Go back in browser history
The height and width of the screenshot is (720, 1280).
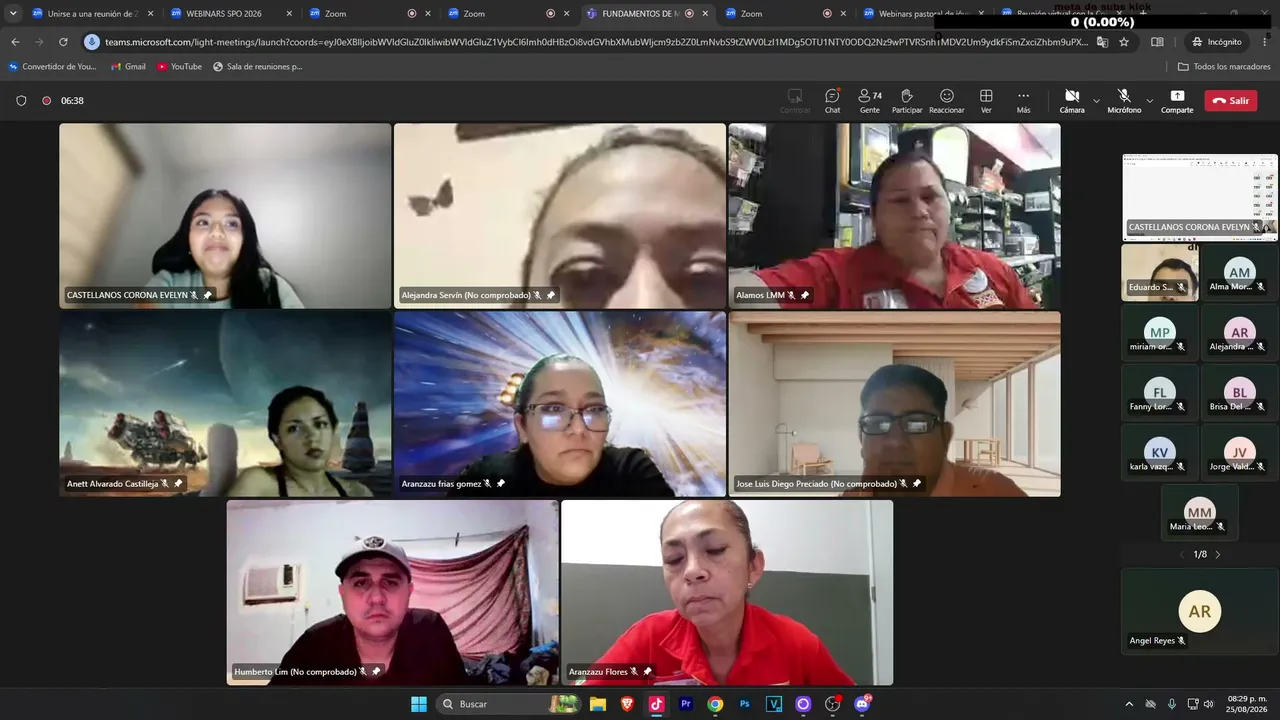[15, 42]
